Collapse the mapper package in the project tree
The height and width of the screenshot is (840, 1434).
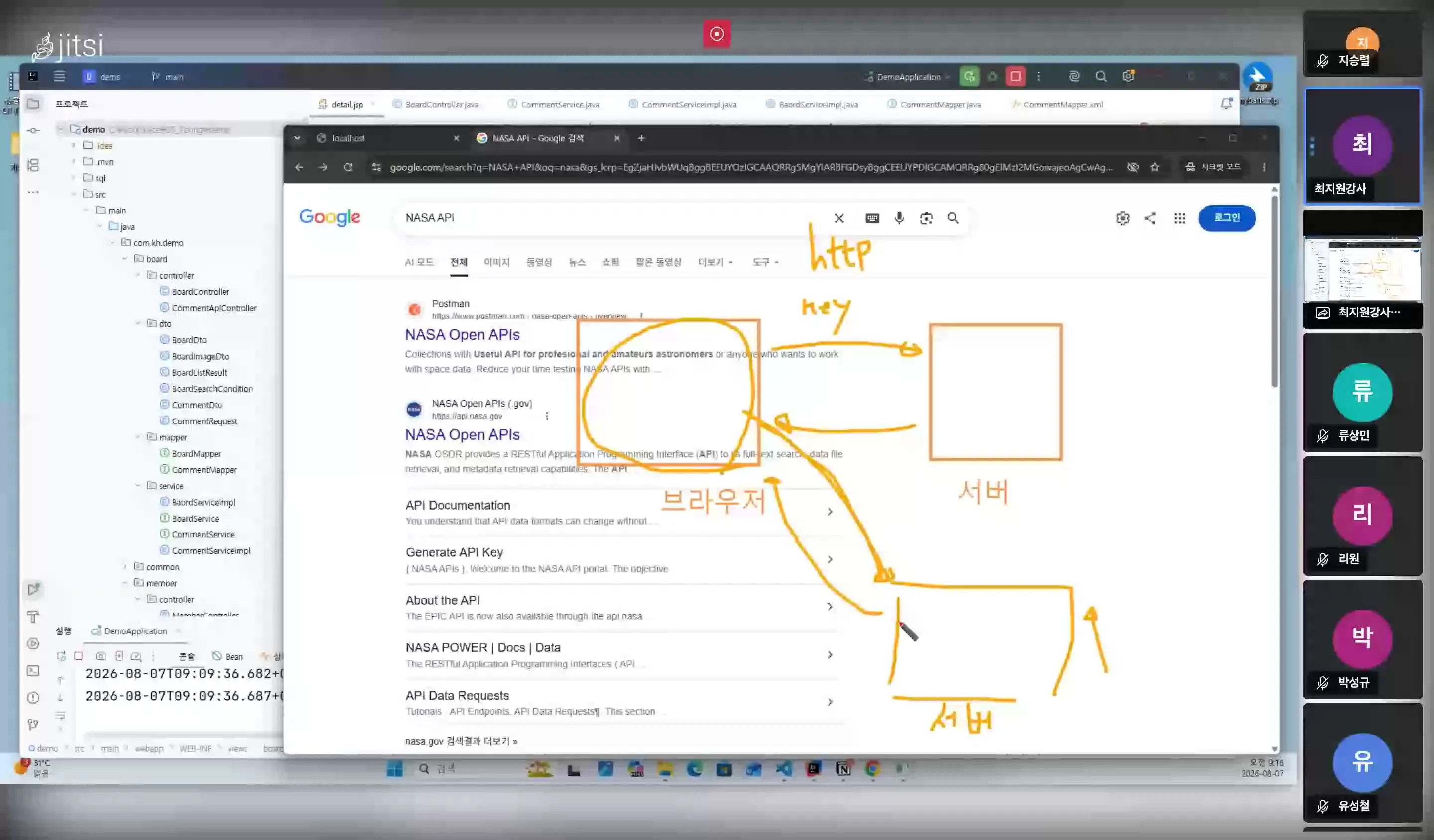(138, 437)
